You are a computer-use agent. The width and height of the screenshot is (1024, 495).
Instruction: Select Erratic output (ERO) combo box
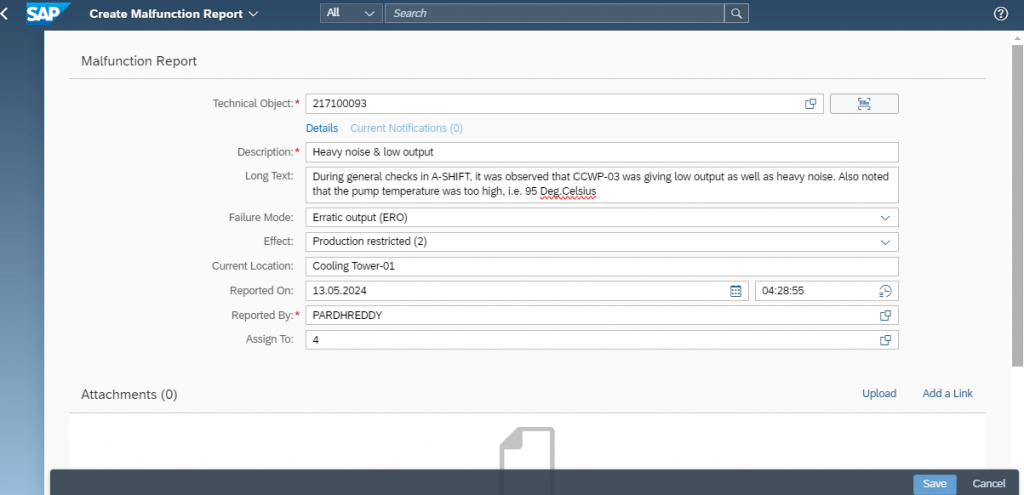tap(601, 217)
